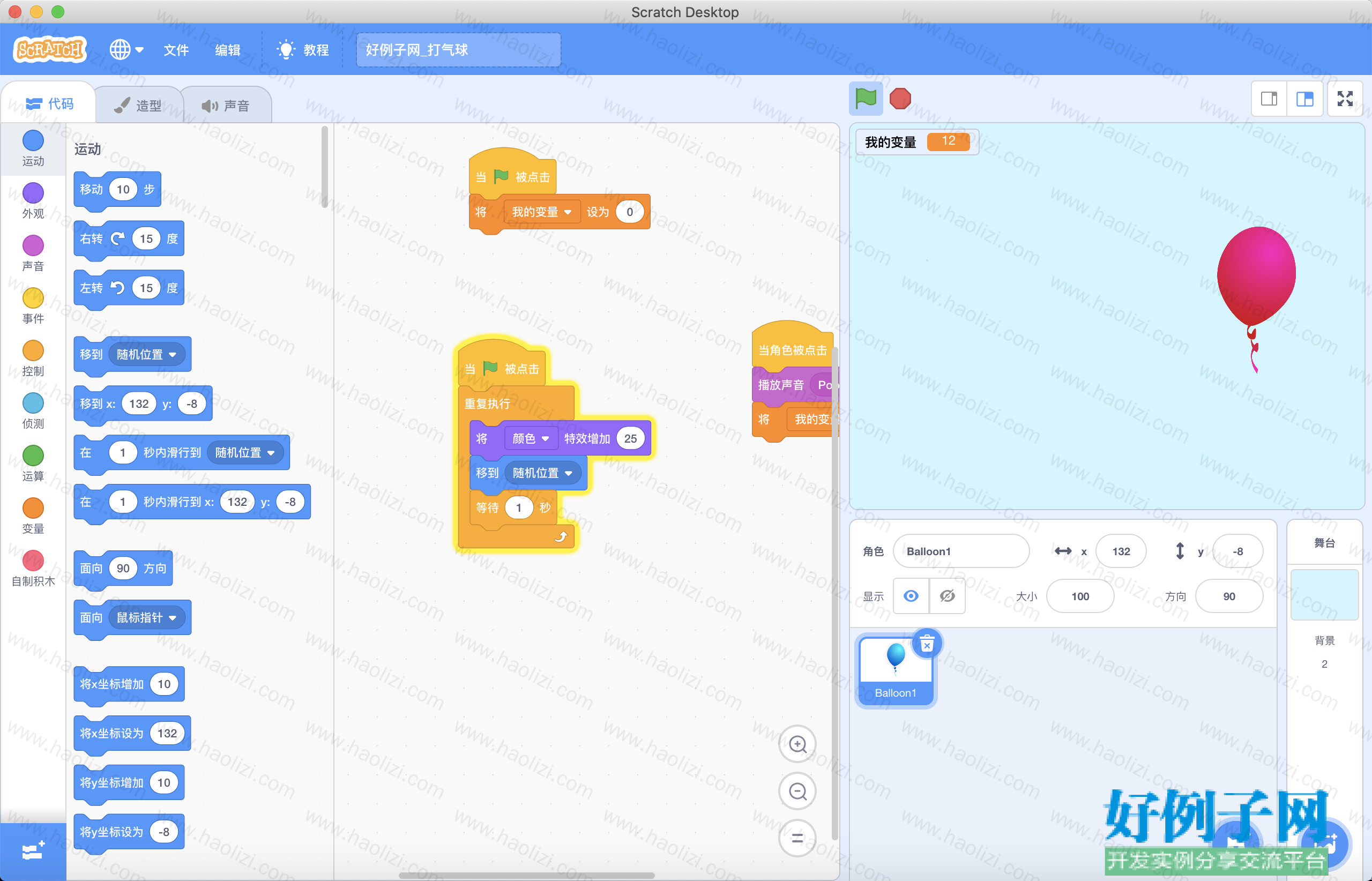Switch to the 代码 tab
The height and width of the screenshot is (881, 1372).
coord(49,103)
